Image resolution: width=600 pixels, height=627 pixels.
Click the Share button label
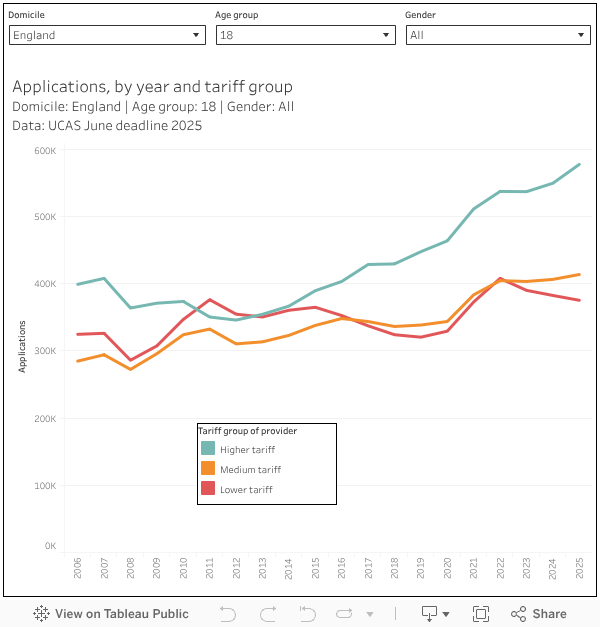[x=549, y=614]
